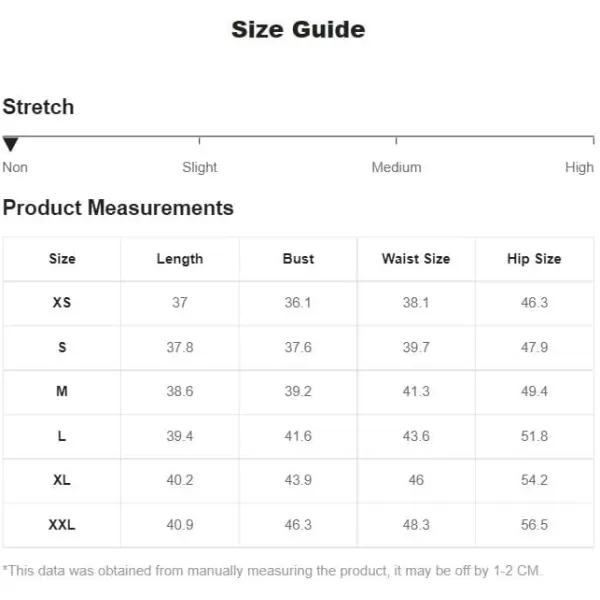Click the Waist Size column header
This screenshot has width=600, height=600.
[416, 259]
